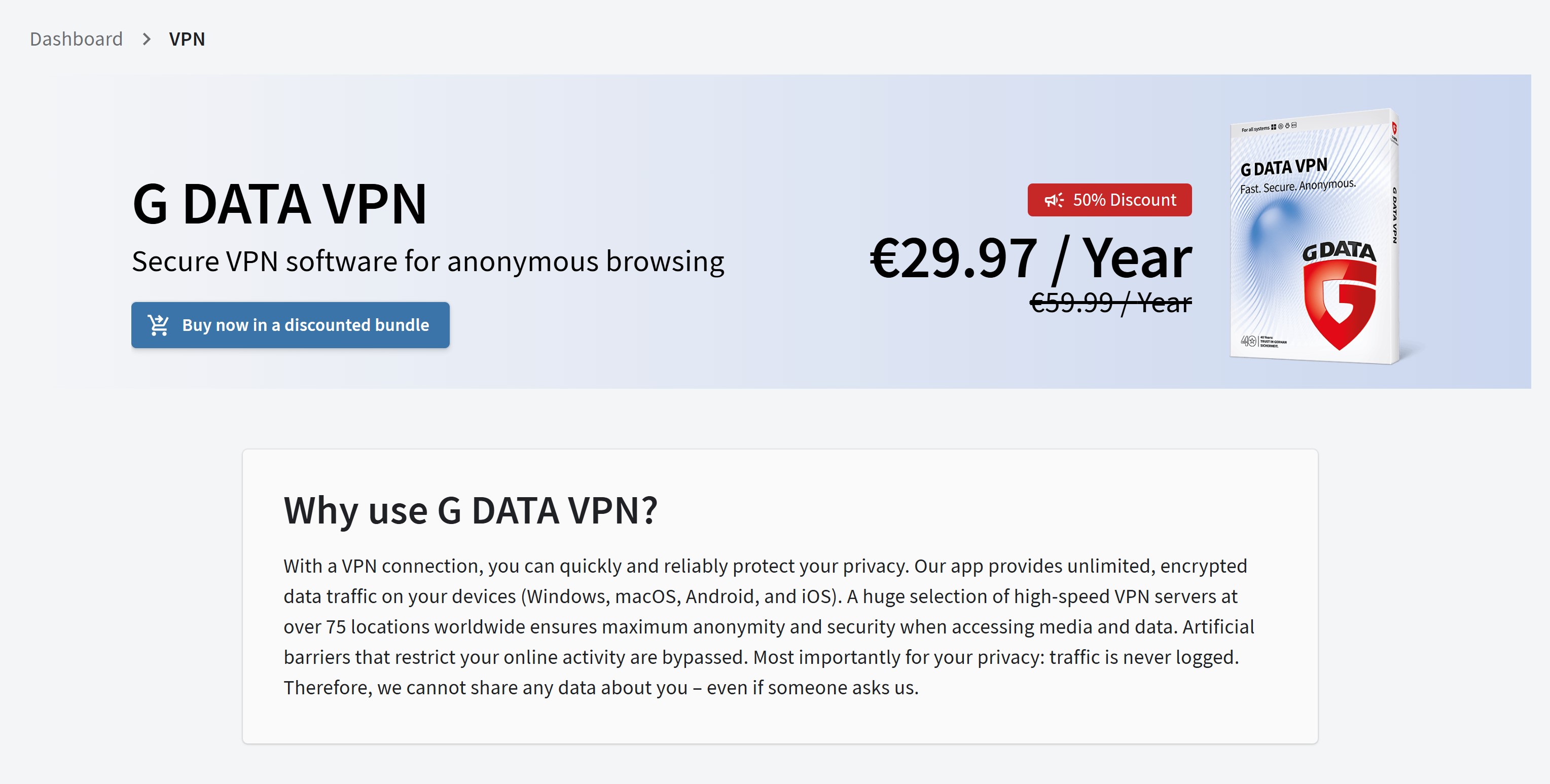Select the VPN breadcrumb entry

[187, 39]
